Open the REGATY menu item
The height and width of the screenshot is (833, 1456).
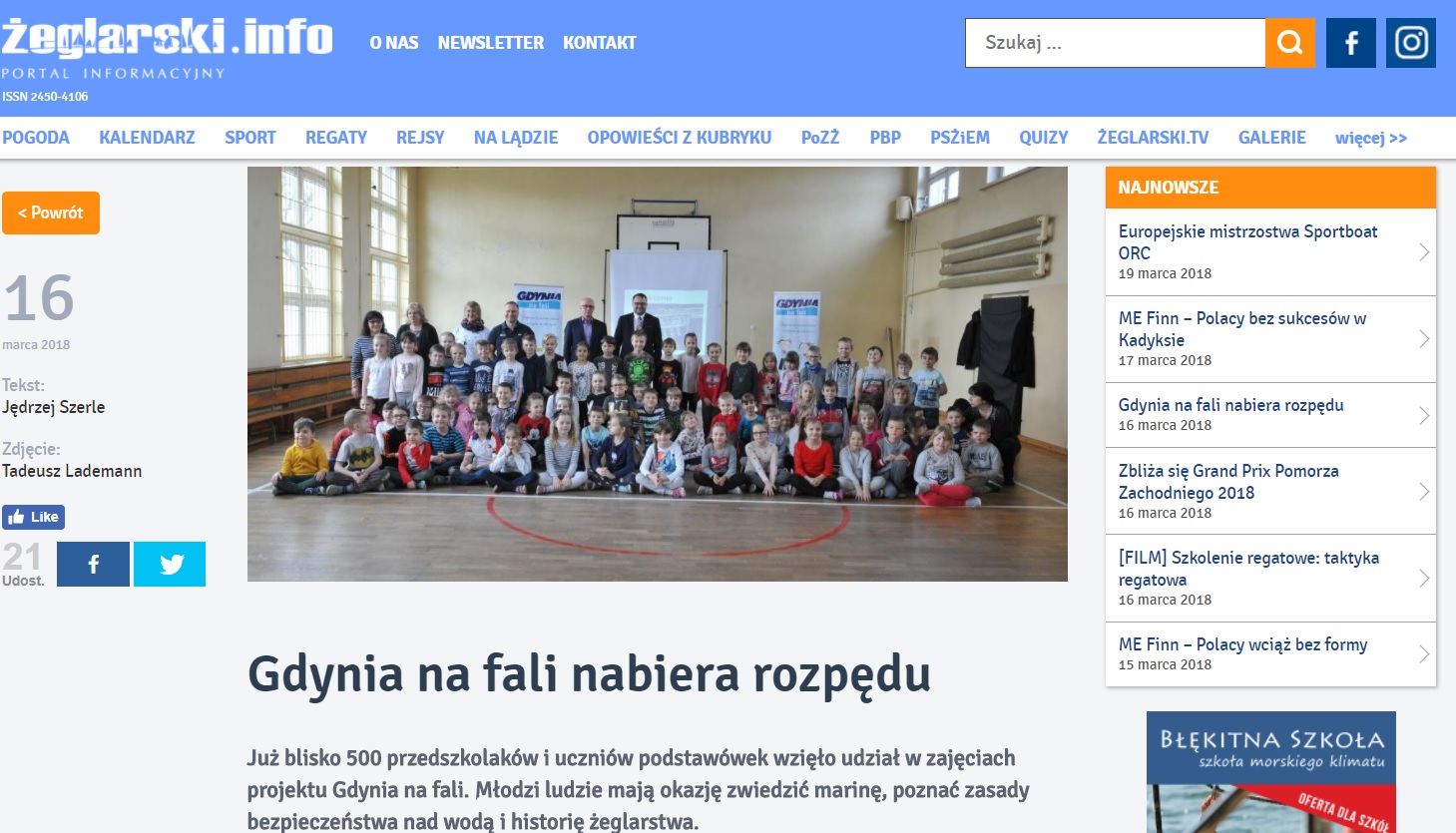click(x=335, y=138)
